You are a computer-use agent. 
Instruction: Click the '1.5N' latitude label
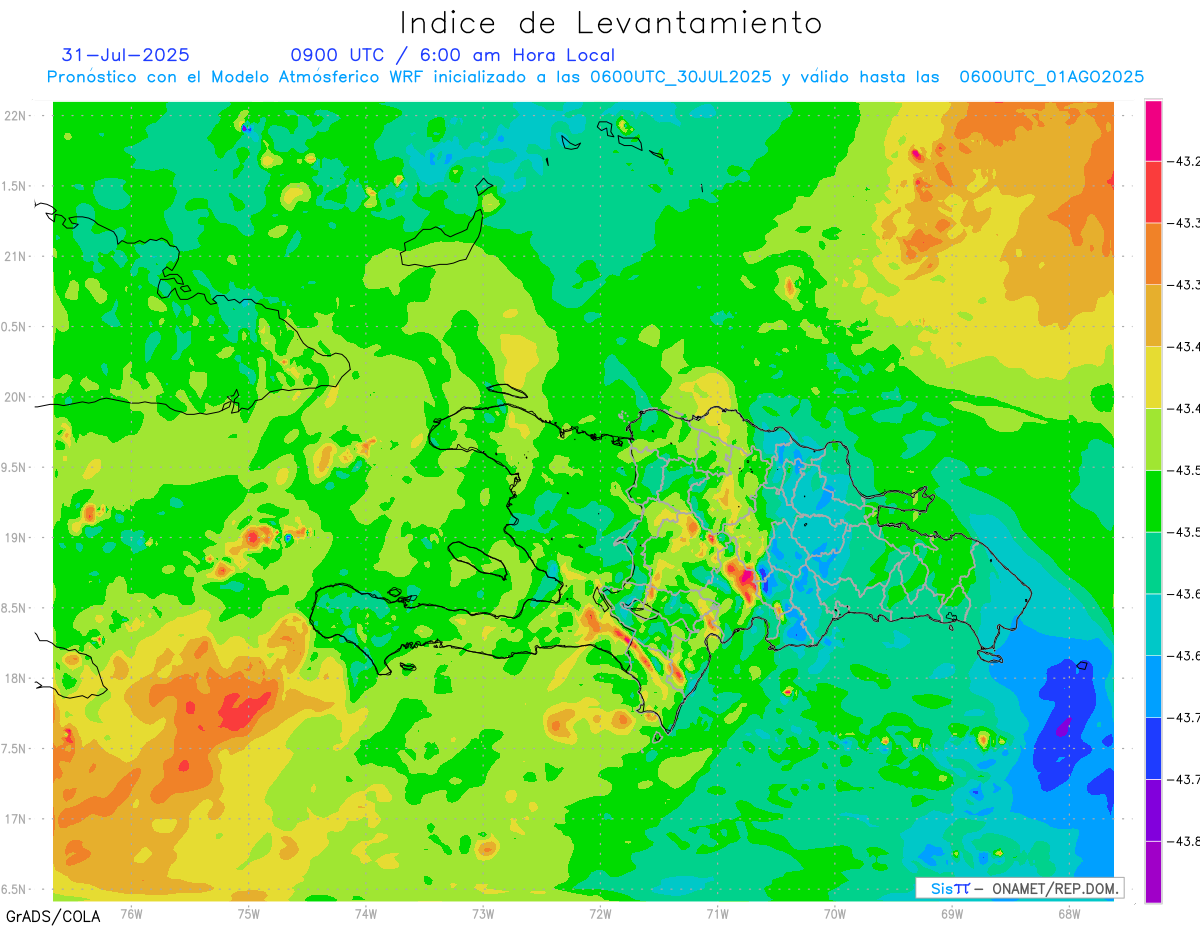[x=15, y=186]
